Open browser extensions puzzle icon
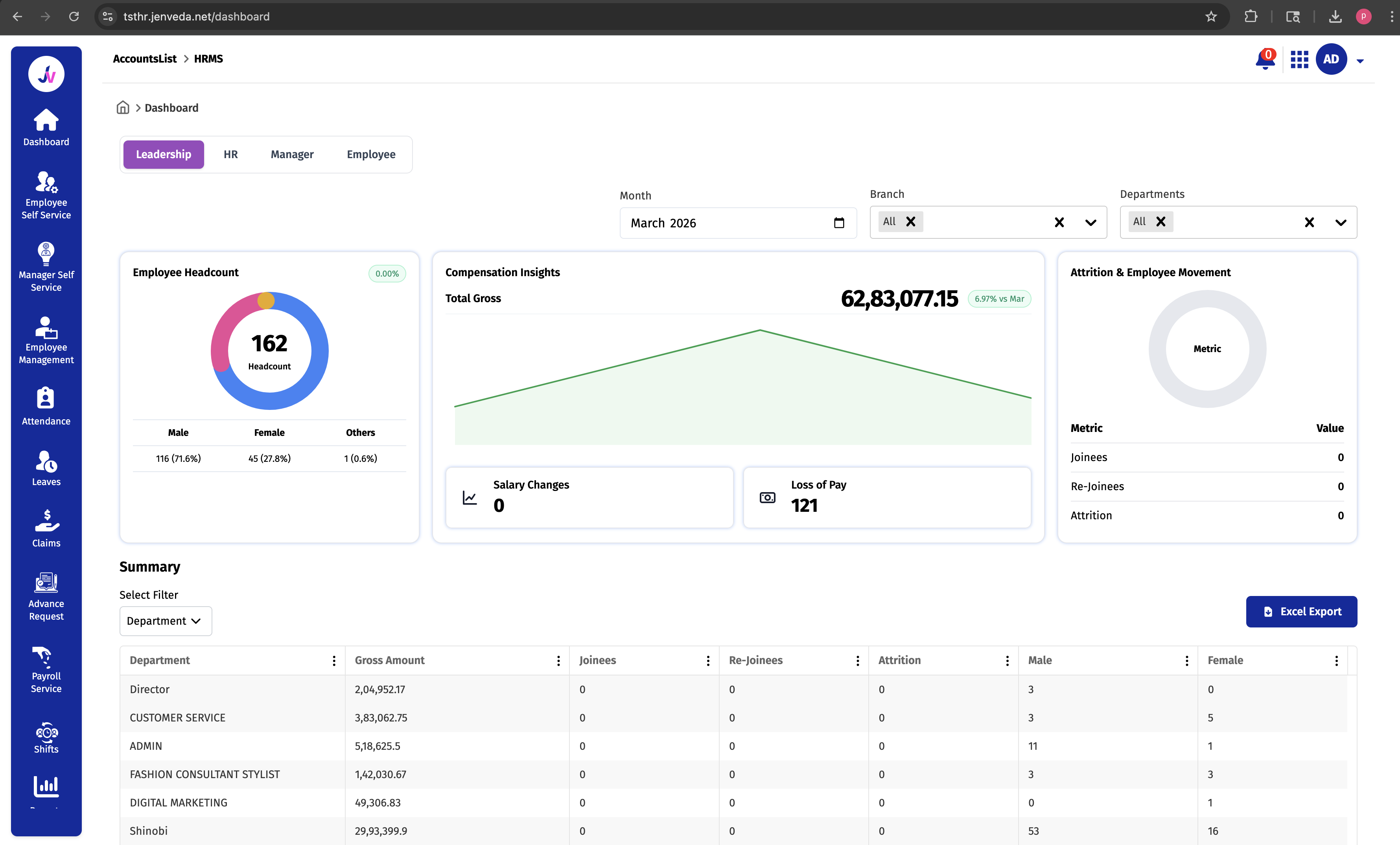1400x845 pixels. click(1251, 17)
